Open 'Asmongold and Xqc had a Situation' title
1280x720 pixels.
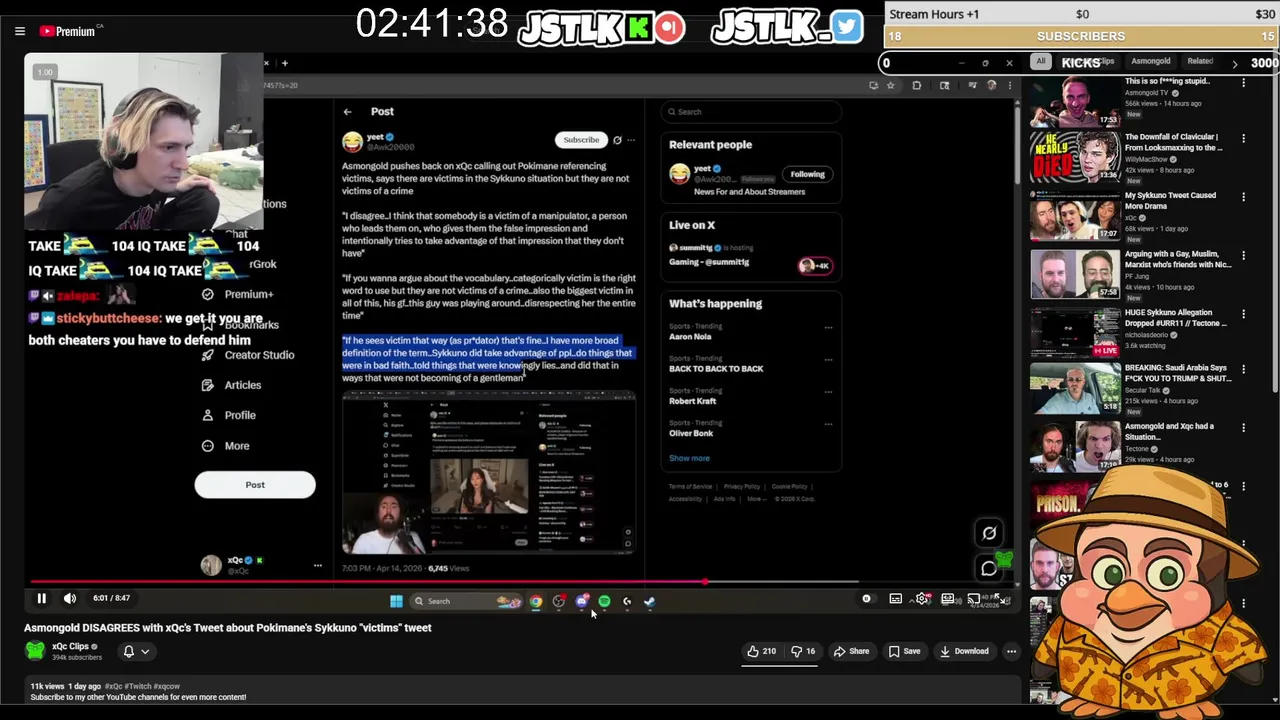(x=1169, y=431)
